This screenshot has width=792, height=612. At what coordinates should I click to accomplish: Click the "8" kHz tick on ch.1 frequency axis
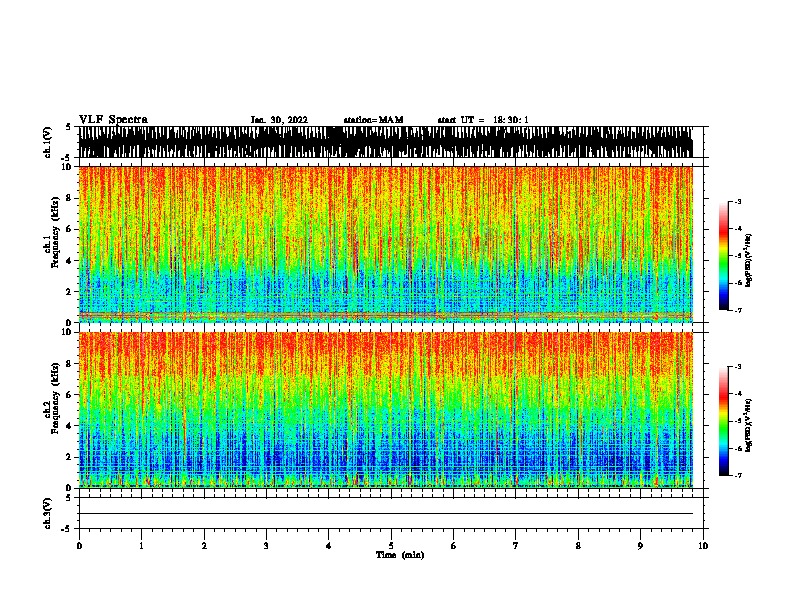[x=70, y=198]
